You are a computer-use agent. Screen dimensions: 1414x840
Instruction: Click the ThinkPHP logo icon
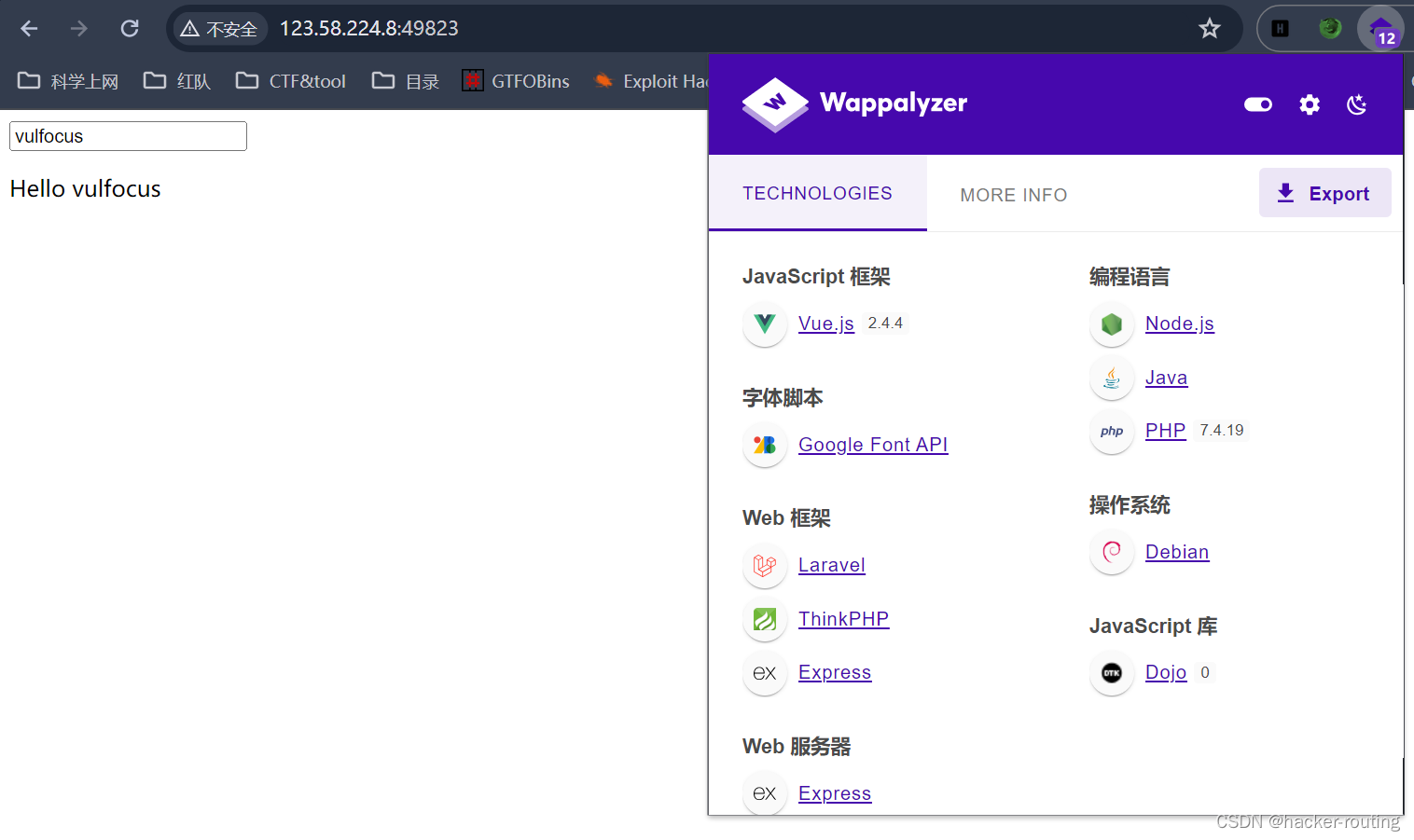(x=765, y=619)
